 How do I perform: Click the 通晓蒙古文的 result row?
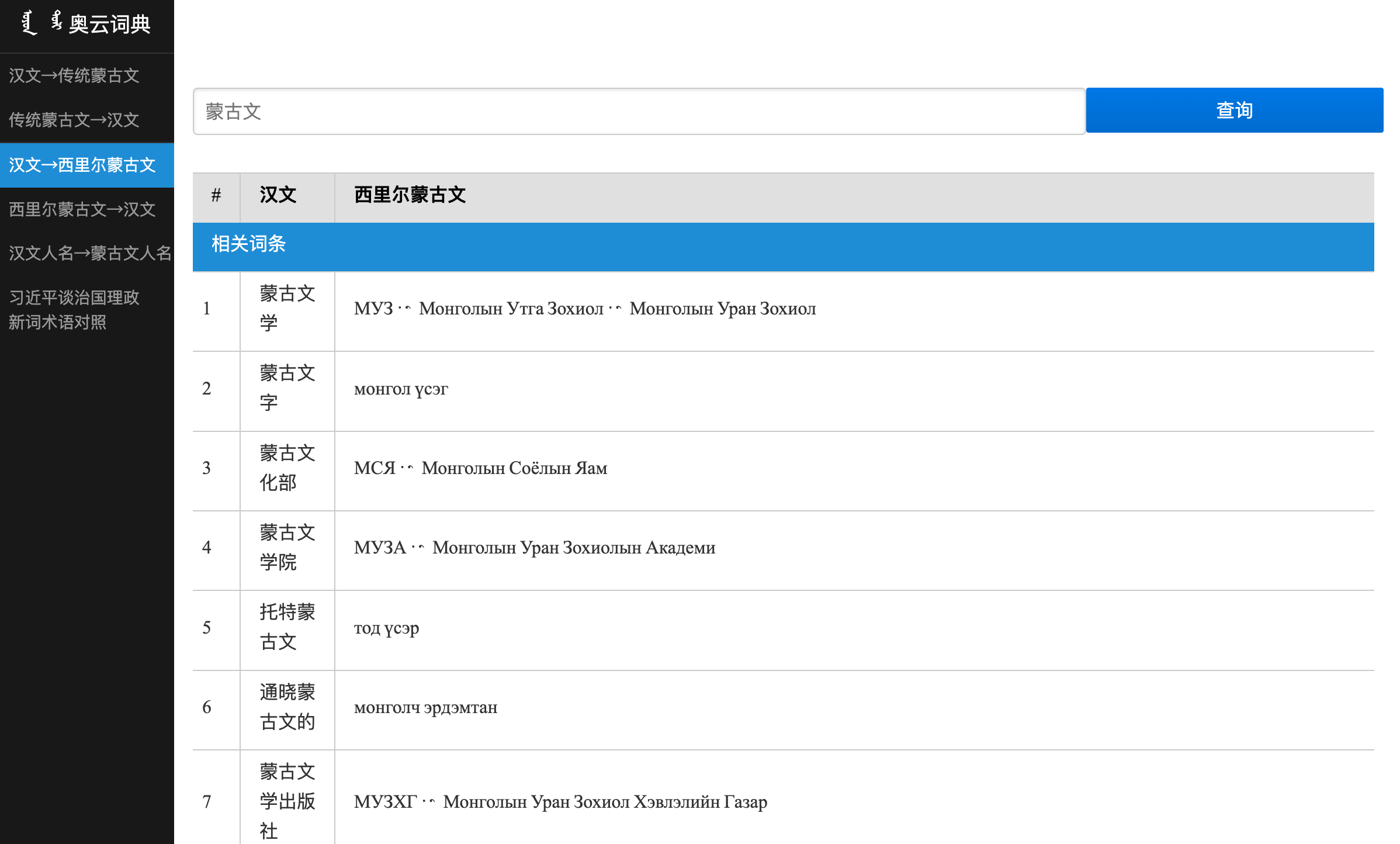pos(701,708)
